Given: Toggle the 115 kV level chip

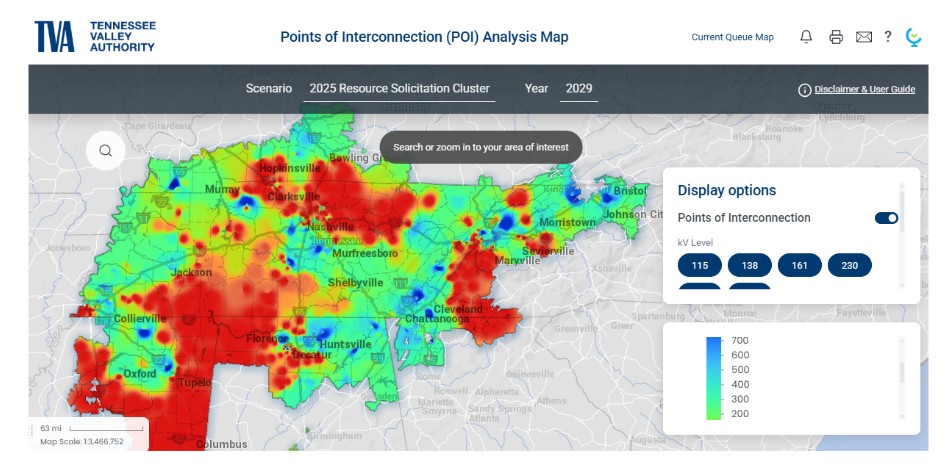Looking at the screenshot, I should tap(699, 265).
